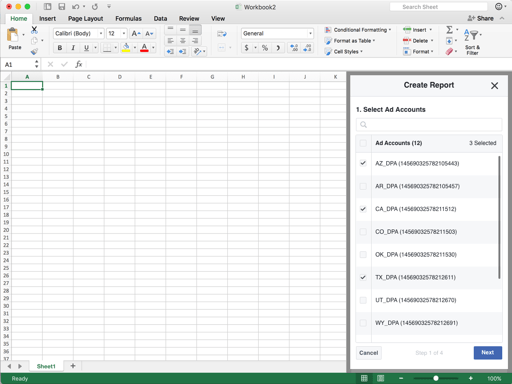Click the Cut scissors icon
Viewport: 512px width, 384px height.
coord(34,30)
